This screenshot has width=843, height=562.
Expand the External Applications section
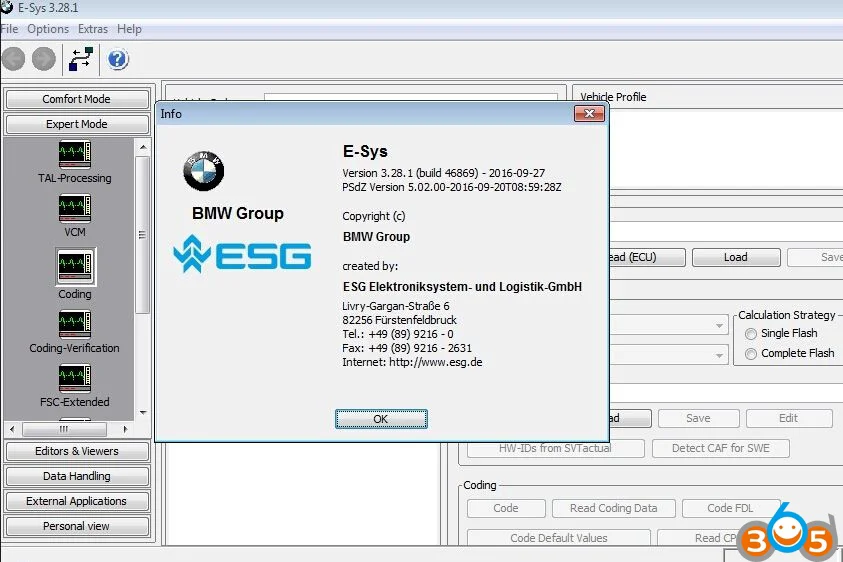pyautogui.click(x=77, y=501)
